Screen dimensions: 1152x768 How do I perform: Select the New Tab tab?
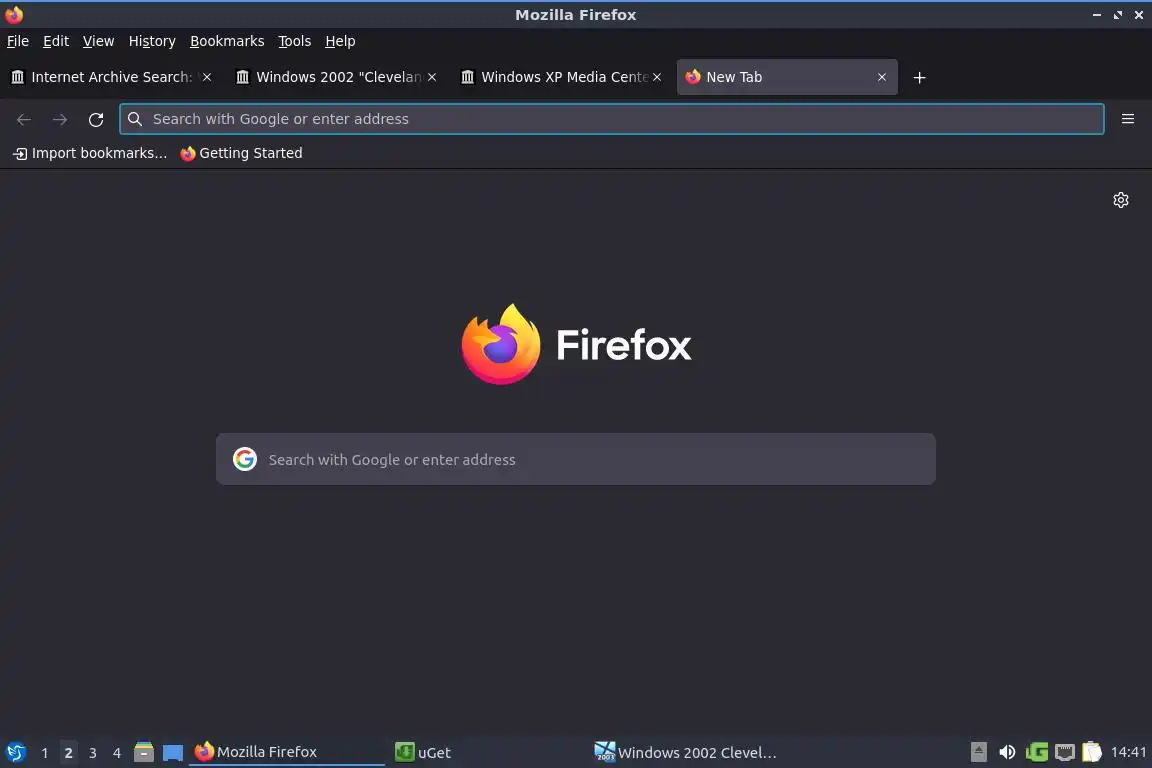click(787, 77)
